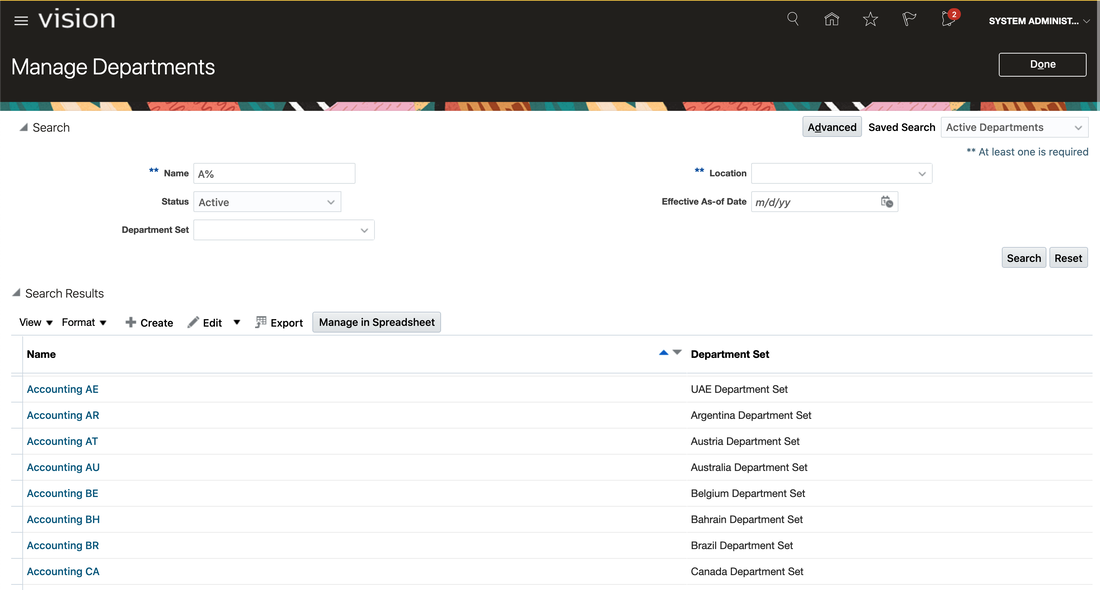Open global search from the top bar
The width and height of the screenshot is (1100, 590).
(x=792, y=19)
